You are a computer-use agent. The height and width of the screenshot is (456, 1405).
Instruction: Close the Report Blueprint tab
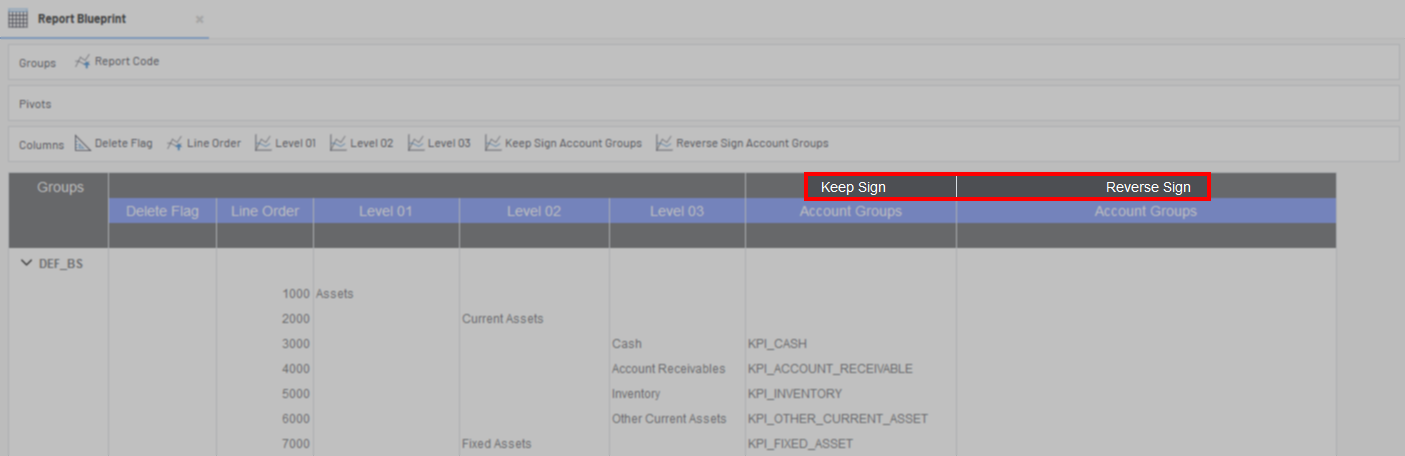(x=199, y=19)
